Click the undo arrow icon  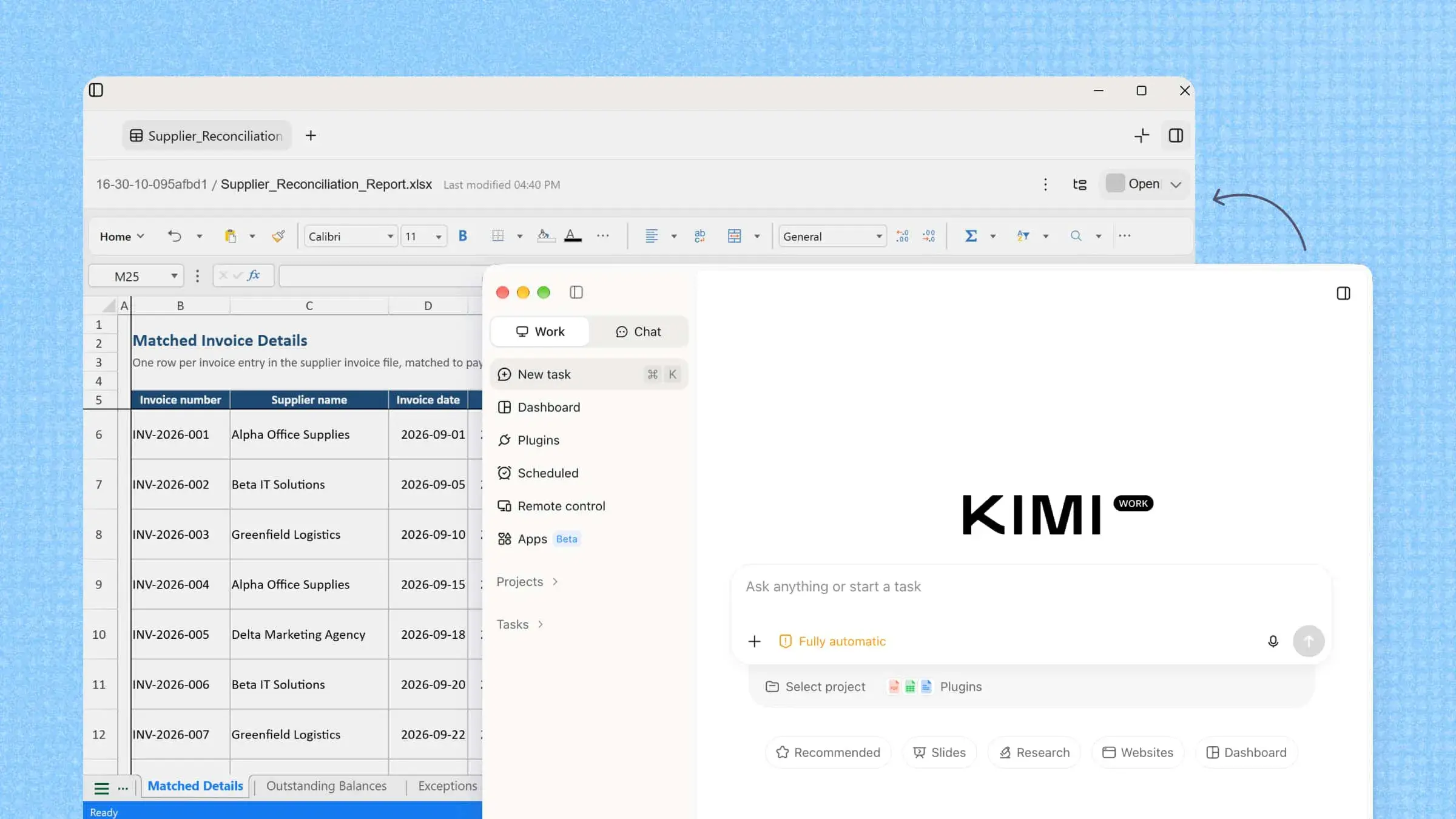175,236
